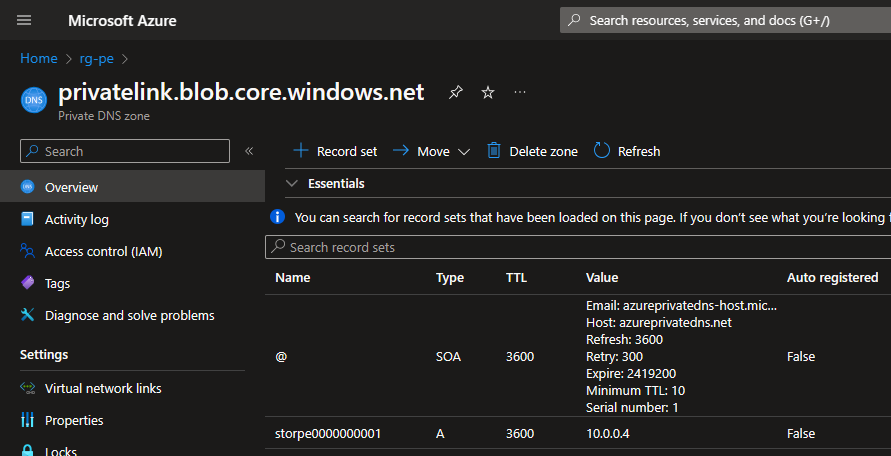Focus the Search record sets field
Viewport: 891px width, 456px height.
tap(578, 247)
